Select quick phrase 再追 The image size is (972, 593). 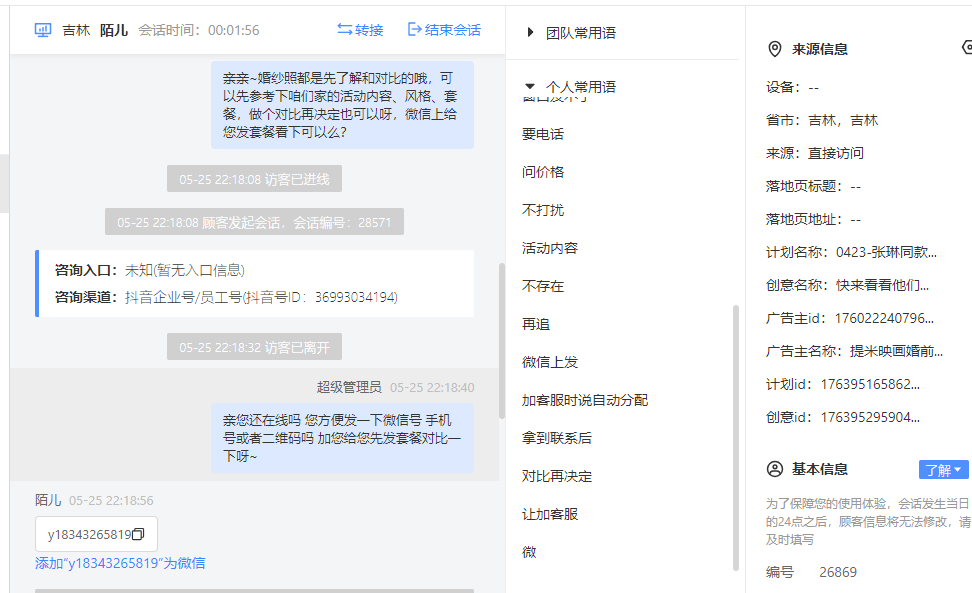(x=536, y=324)
